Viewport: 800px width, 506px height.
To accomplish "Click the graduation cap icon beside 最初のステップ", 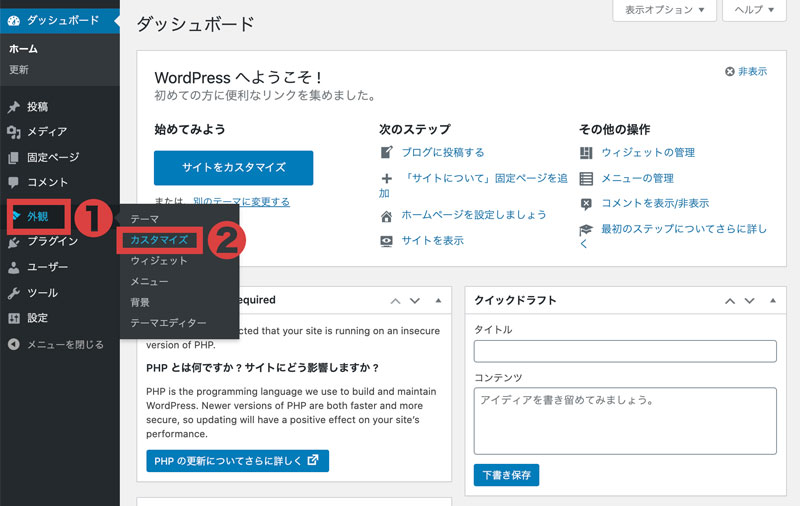I will click(x=586, y=230).
